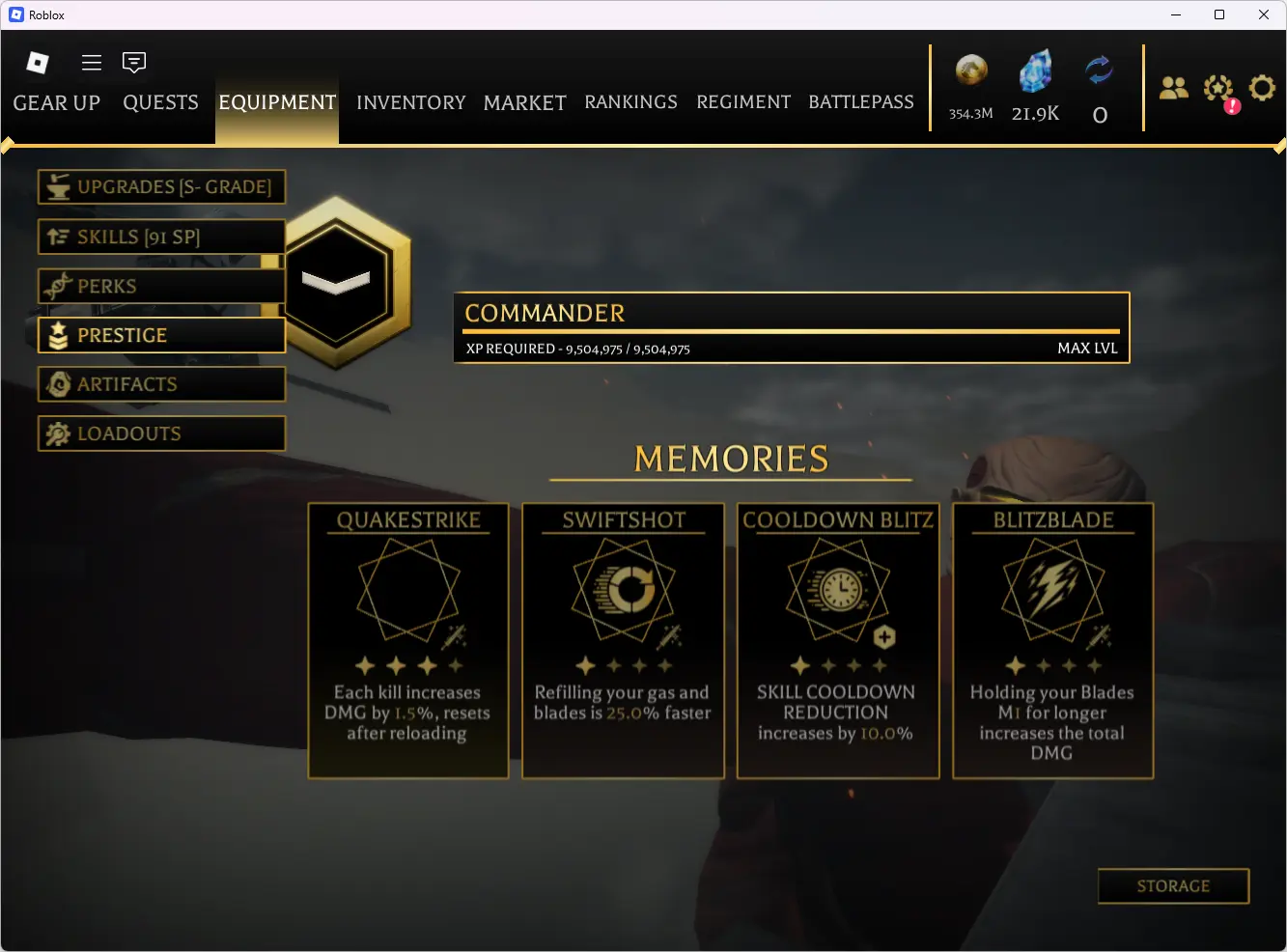Image resolution: width=1287 pixels, height=952 pixels.
Task: Select the ARTIFACTS sidebar option
Action: (162, 384)
